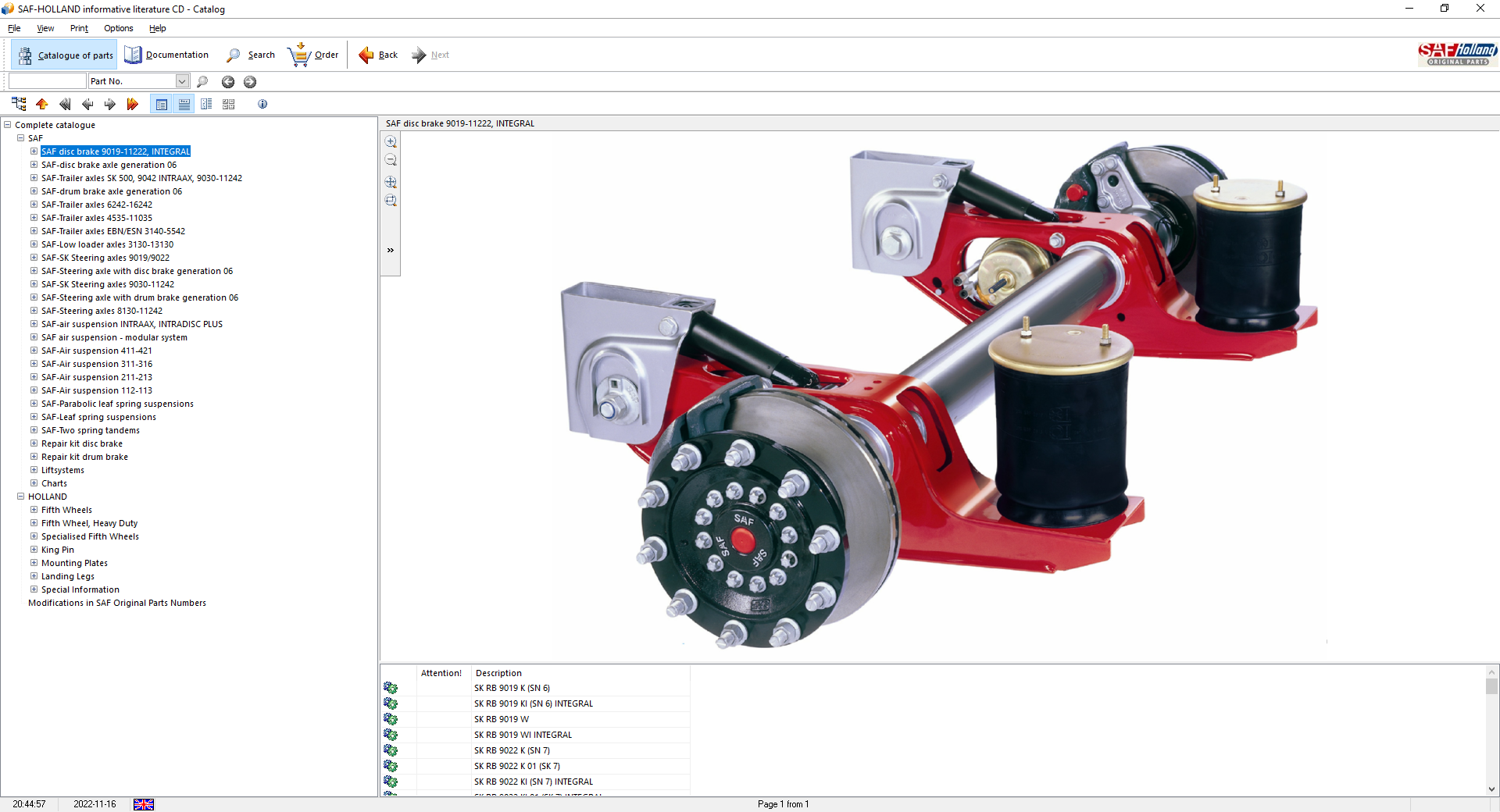The width and height of the screenshot is (1500, 812).
Task: Click the red up arrow icon
Action: point(42,104)
